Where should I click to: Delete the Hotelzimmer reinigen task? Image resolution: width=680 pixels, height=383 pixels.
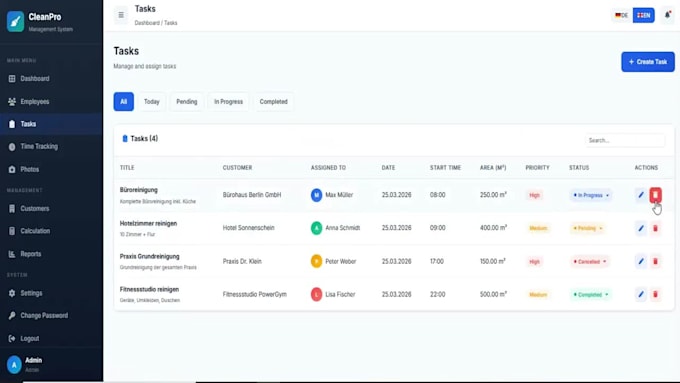point(655,228)
